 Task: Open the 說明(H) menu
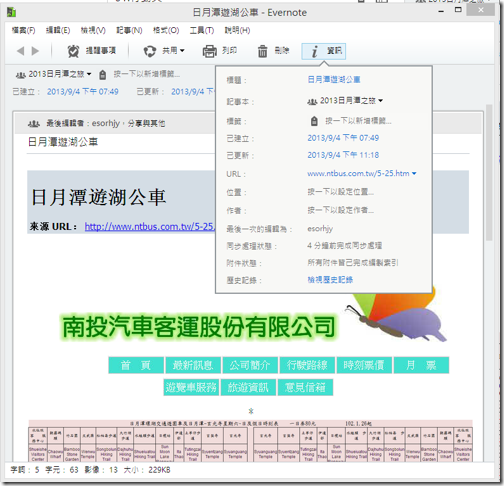point(237,30)
